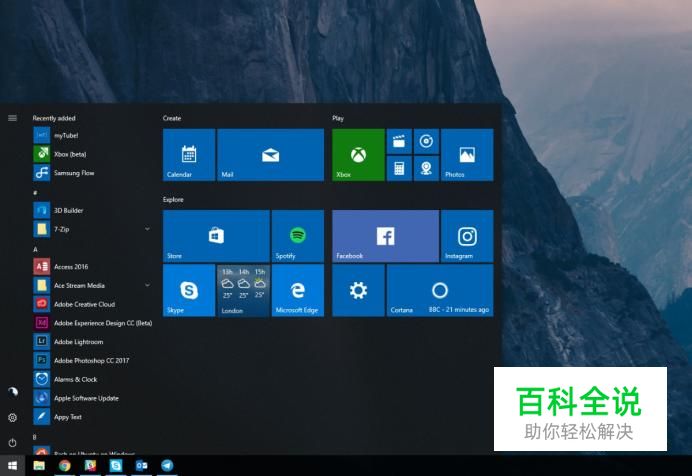Launch the Spotify tile
The height and width of the screenshot is (476, 692).
point(298,236)
